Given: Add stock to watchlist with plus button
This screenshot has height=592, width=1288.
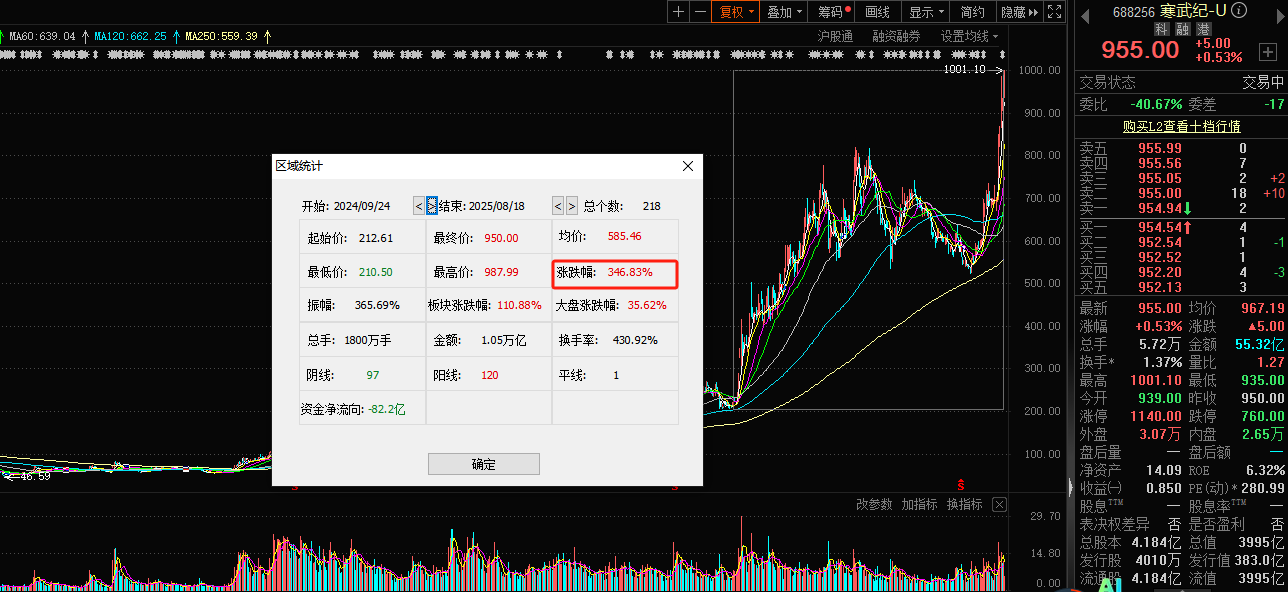Looking at the screenshot, I should [x=1267, y=50].
